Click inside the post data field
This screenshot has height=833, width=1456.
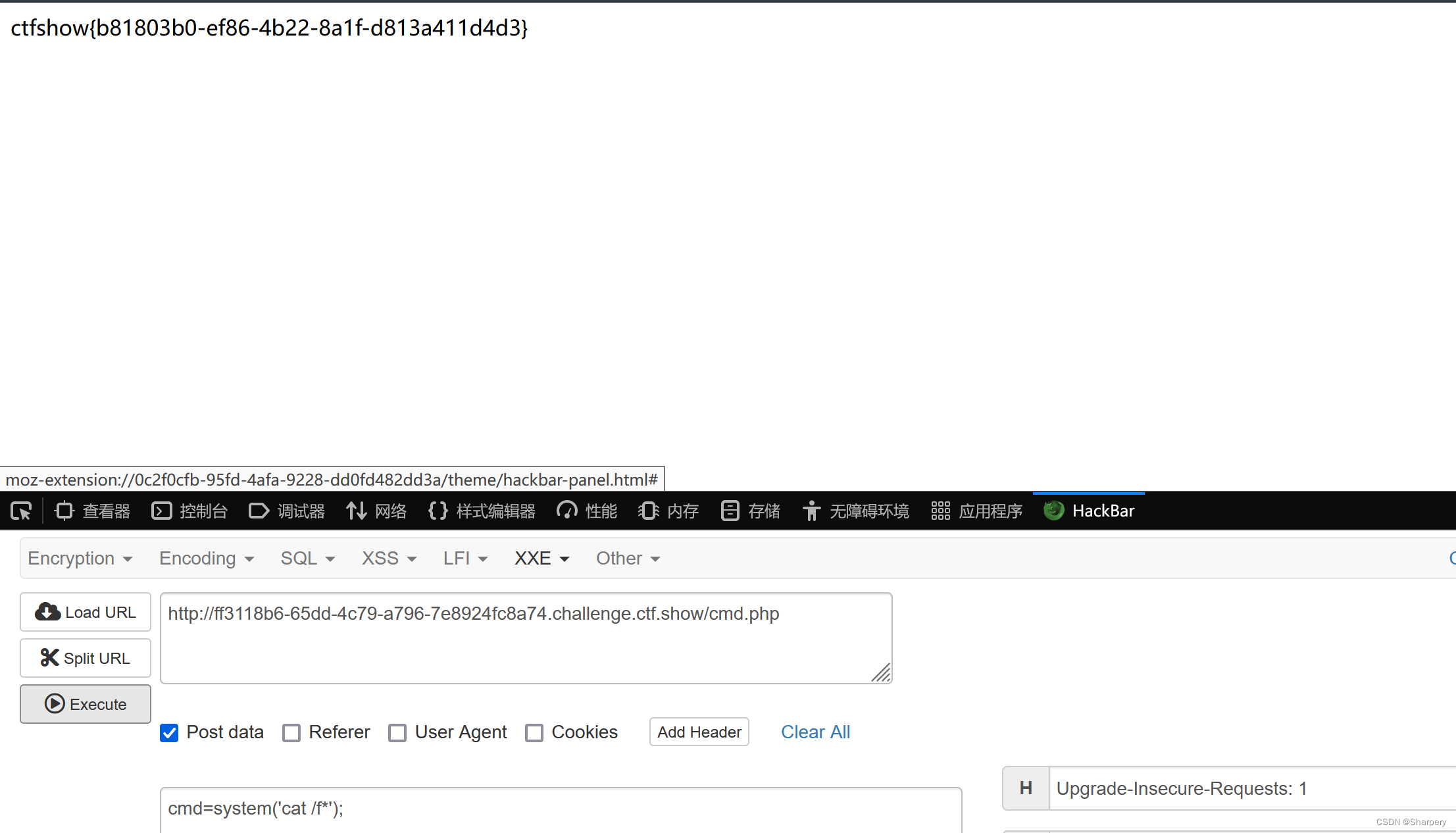pos(559,809)
